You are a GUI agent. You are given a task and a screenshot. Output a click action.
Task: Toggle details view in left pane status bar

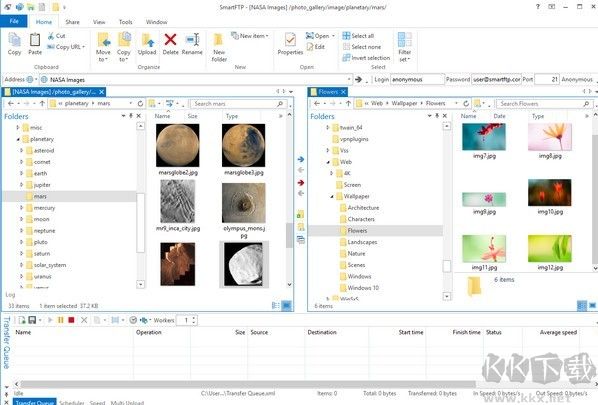click(x=276, y=305)
